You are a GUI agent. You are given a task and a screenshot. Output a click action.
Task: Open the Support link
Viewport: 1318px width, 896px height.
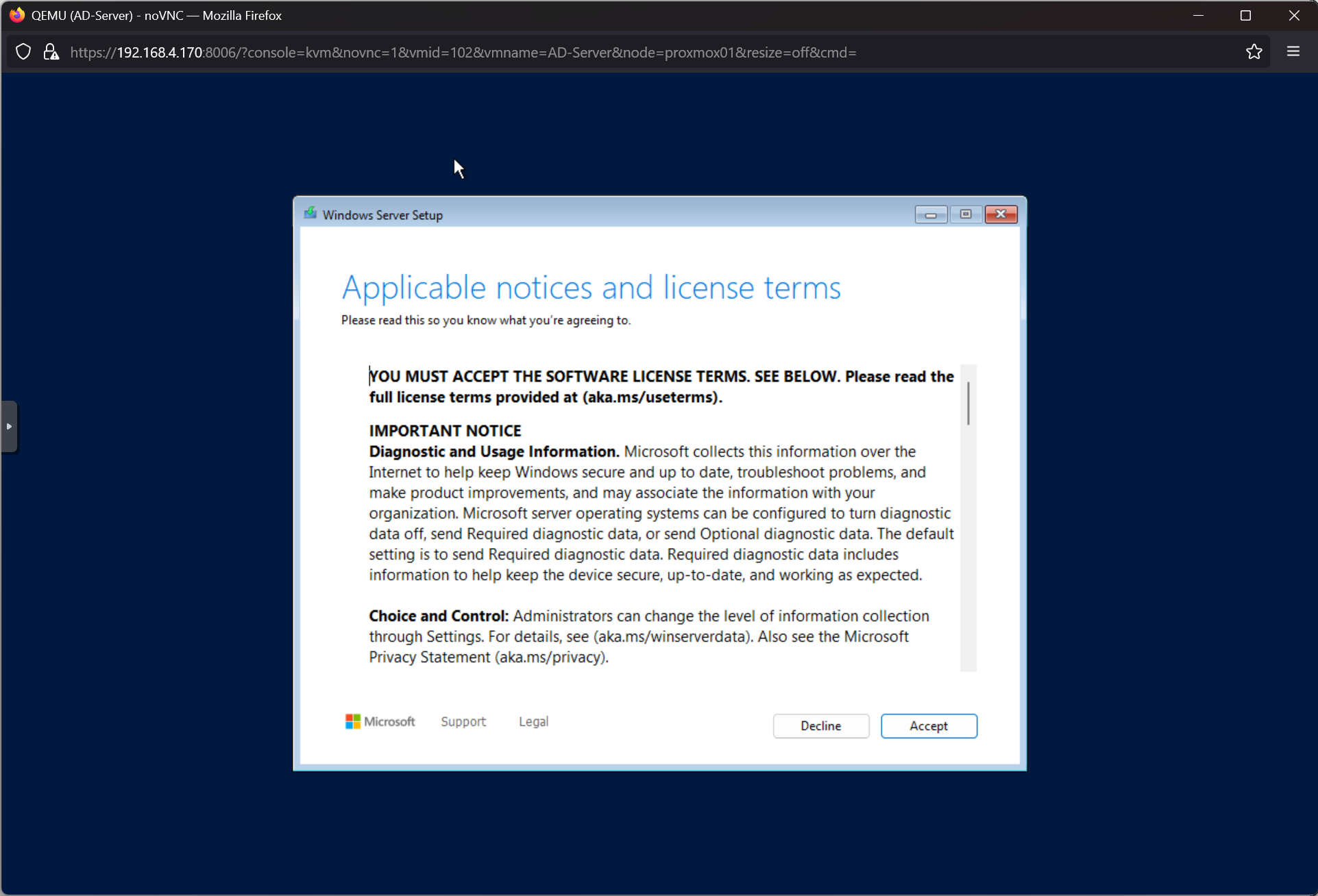click(x=463, y=721)
